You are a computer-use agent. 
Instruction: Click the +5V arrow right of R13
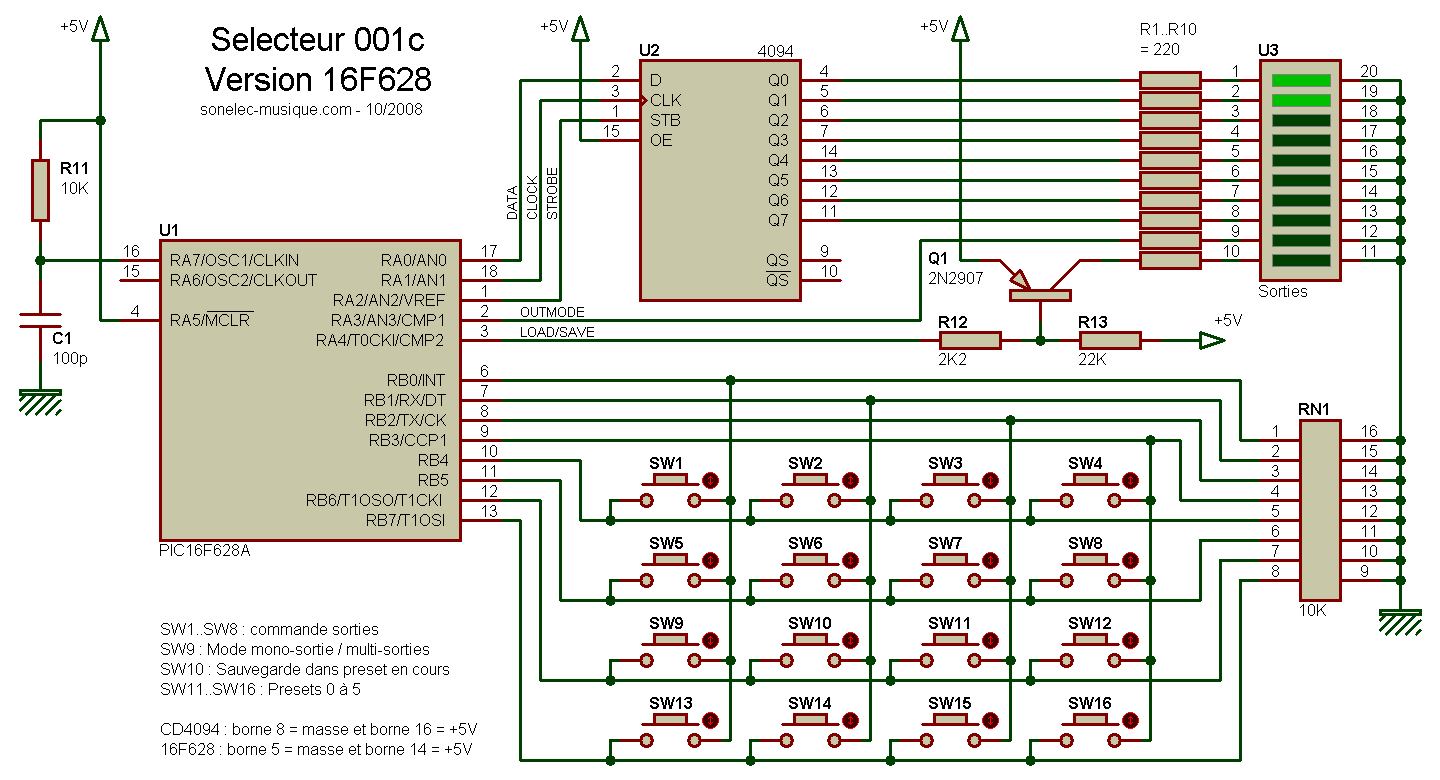[1212, 340]
